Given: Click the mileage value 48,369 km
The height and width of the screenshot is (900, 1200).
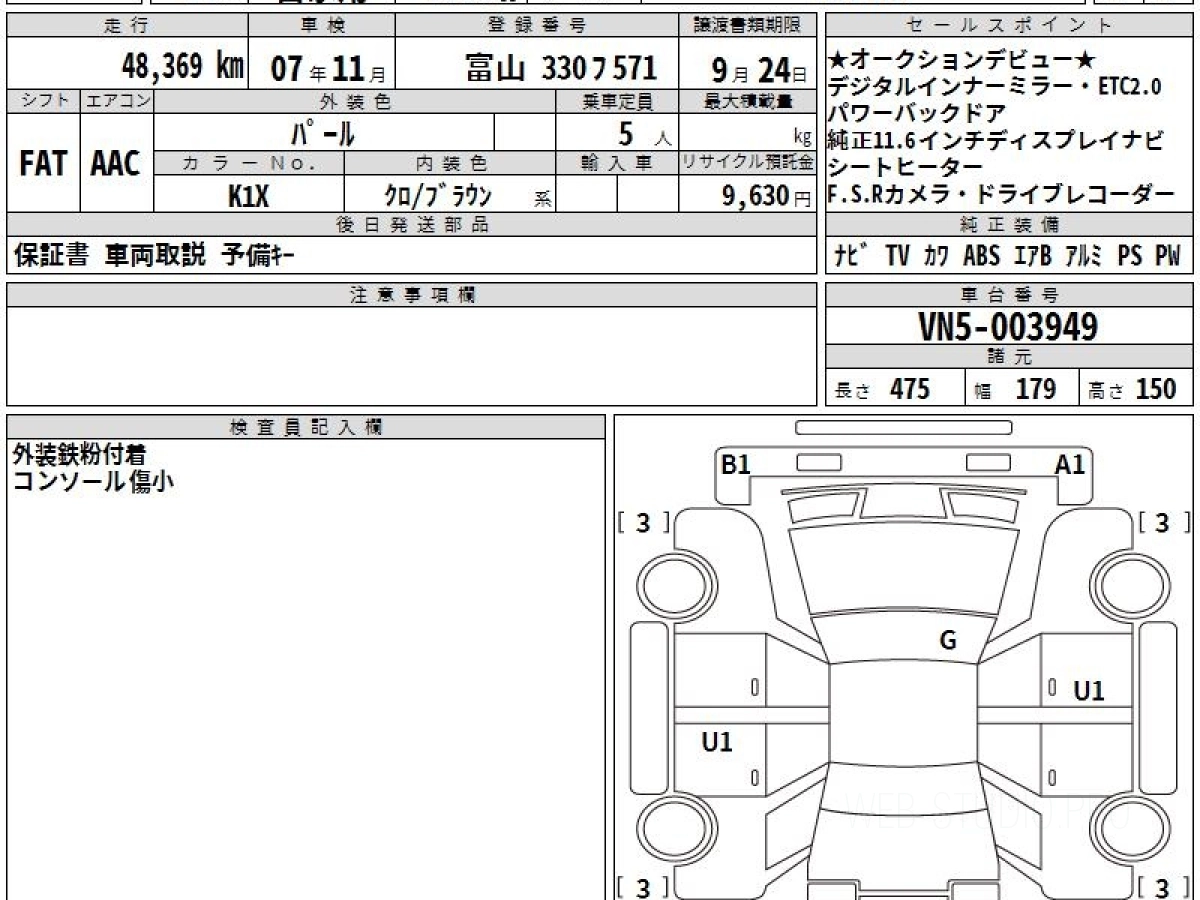Looking at the screenshot, I should 182,67.
